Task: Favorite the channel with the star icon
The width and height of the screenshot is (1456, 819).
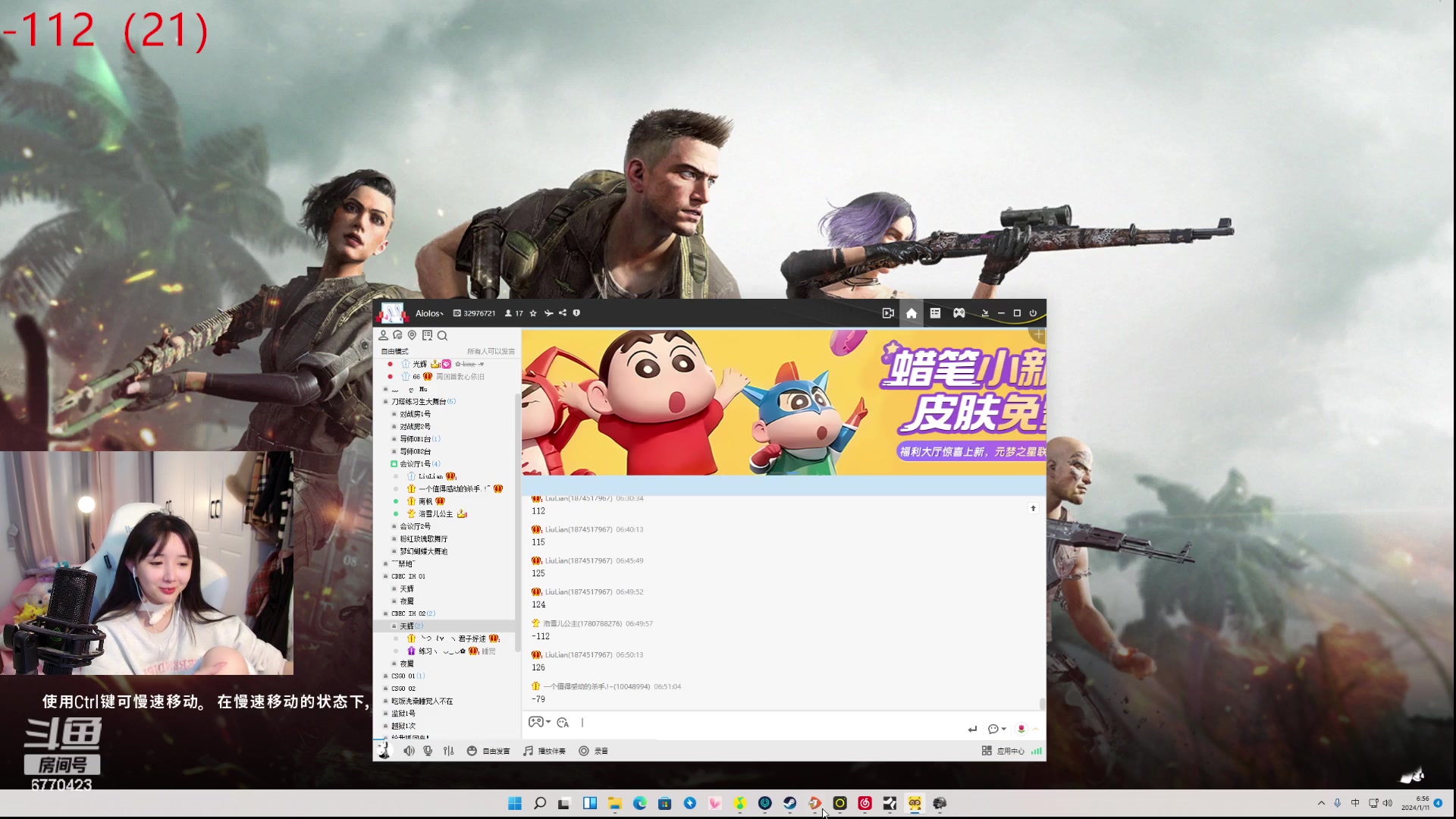Action: click(x=533, y=313)
